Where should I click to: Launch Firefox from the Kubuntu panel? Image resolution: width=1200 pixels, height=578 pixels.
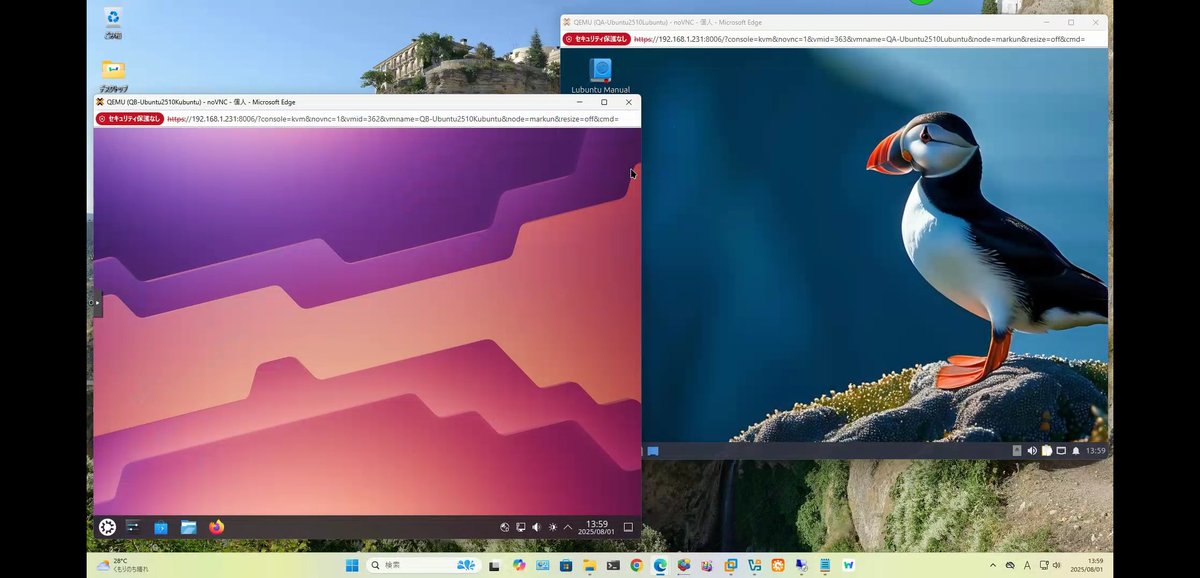click(216, 527)
